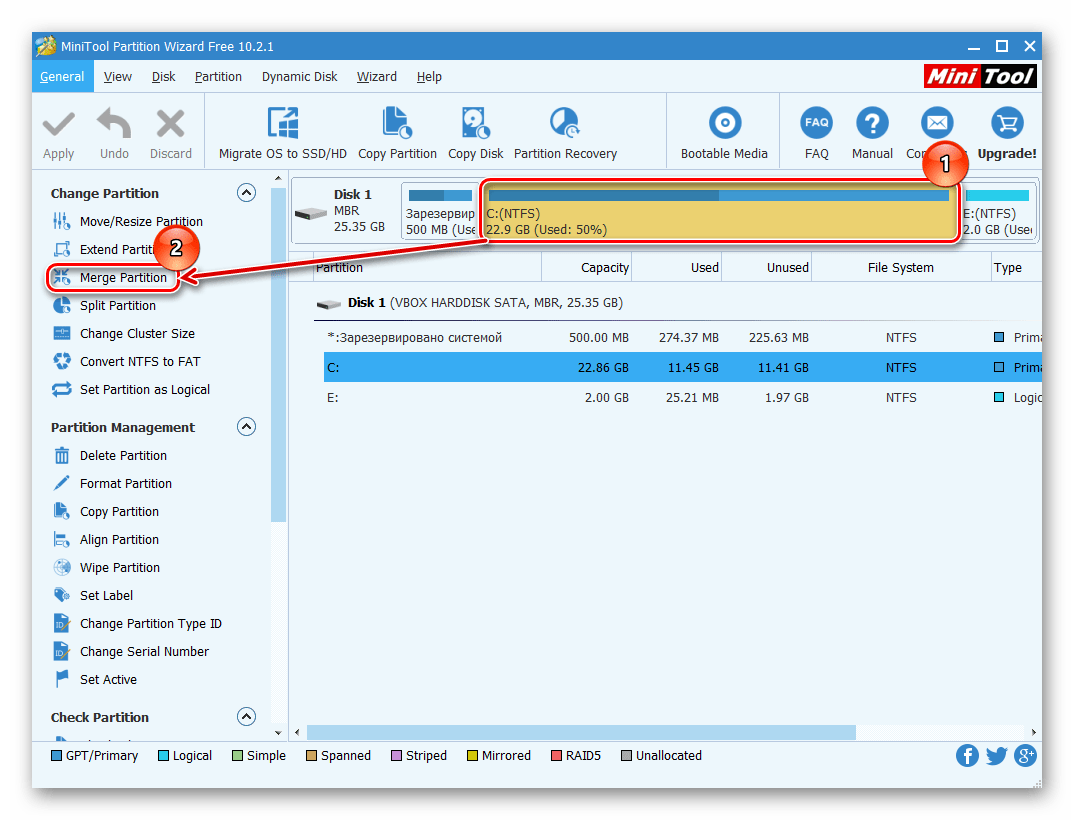Collapse the Check Partition section
The height and width of the screenshot is (820, 1074).
tap(247, 717)
